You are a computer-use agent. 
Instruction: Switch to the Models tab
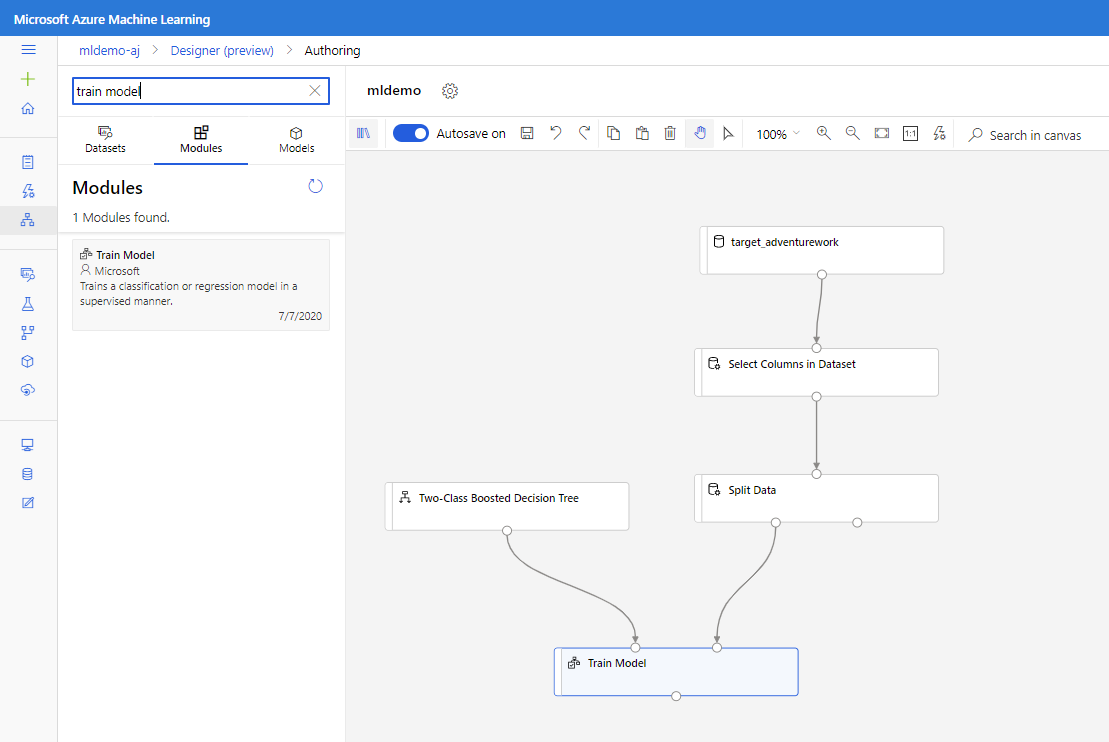click(296, 140)
